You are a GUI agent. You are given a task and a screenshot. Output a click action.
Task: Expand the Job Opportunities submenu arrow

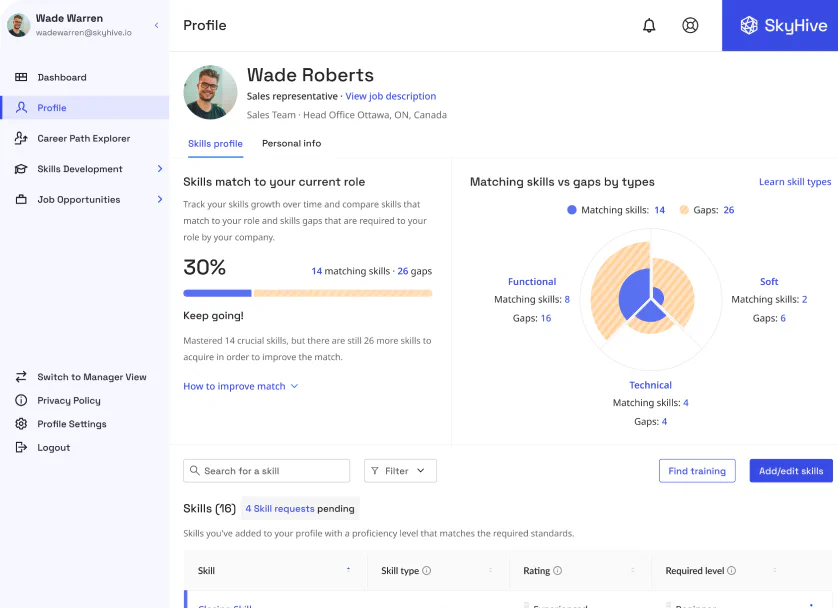pyautogui.click(x=160, y=199)
